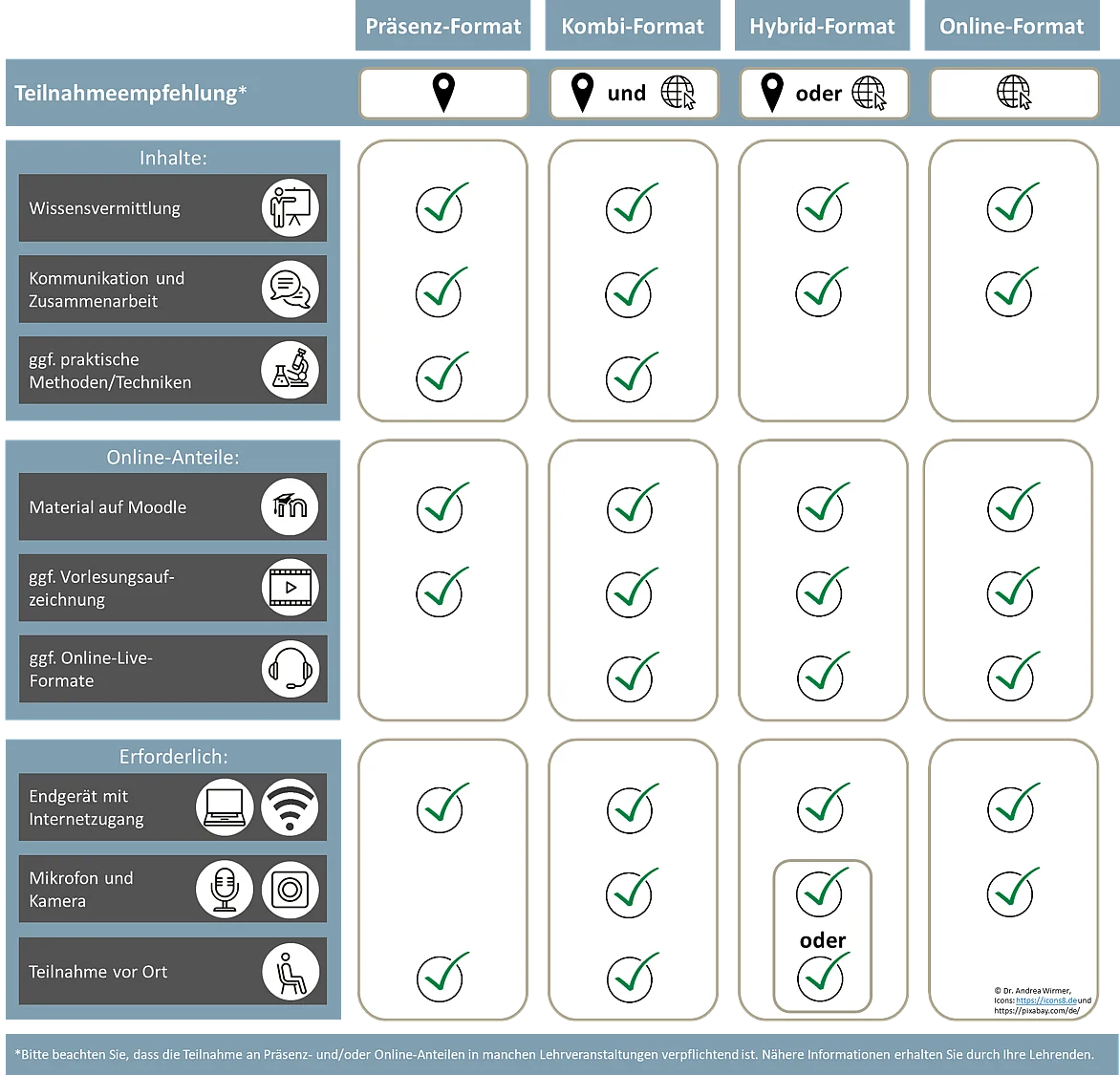This screenshot has width=1120, height=1075.
Task: Click the Präsenz-Format checkmark for Wissensvermittlung
Action: coord(442,207)
